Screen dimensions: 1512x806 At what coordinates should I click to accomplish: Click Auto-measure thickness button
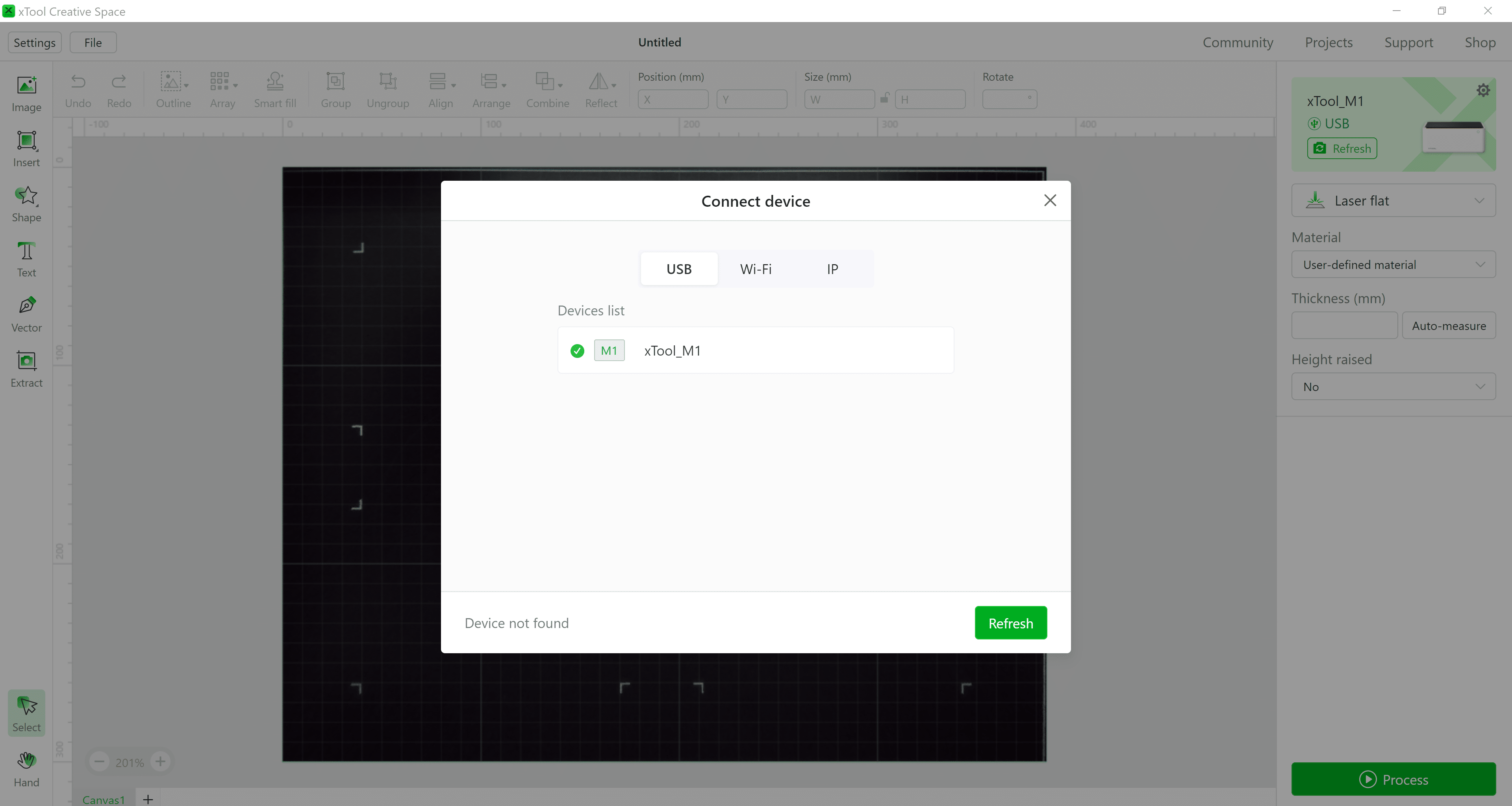click(x=1449, y=325)
